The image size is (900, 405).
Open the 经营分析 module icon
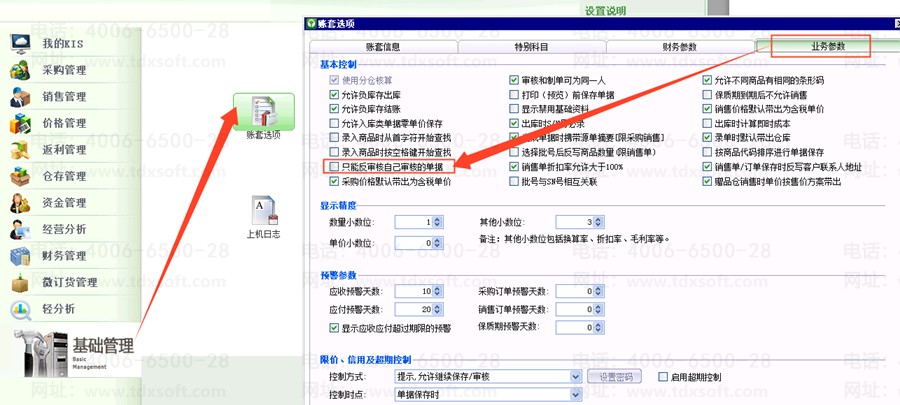(x=21, y=229)
